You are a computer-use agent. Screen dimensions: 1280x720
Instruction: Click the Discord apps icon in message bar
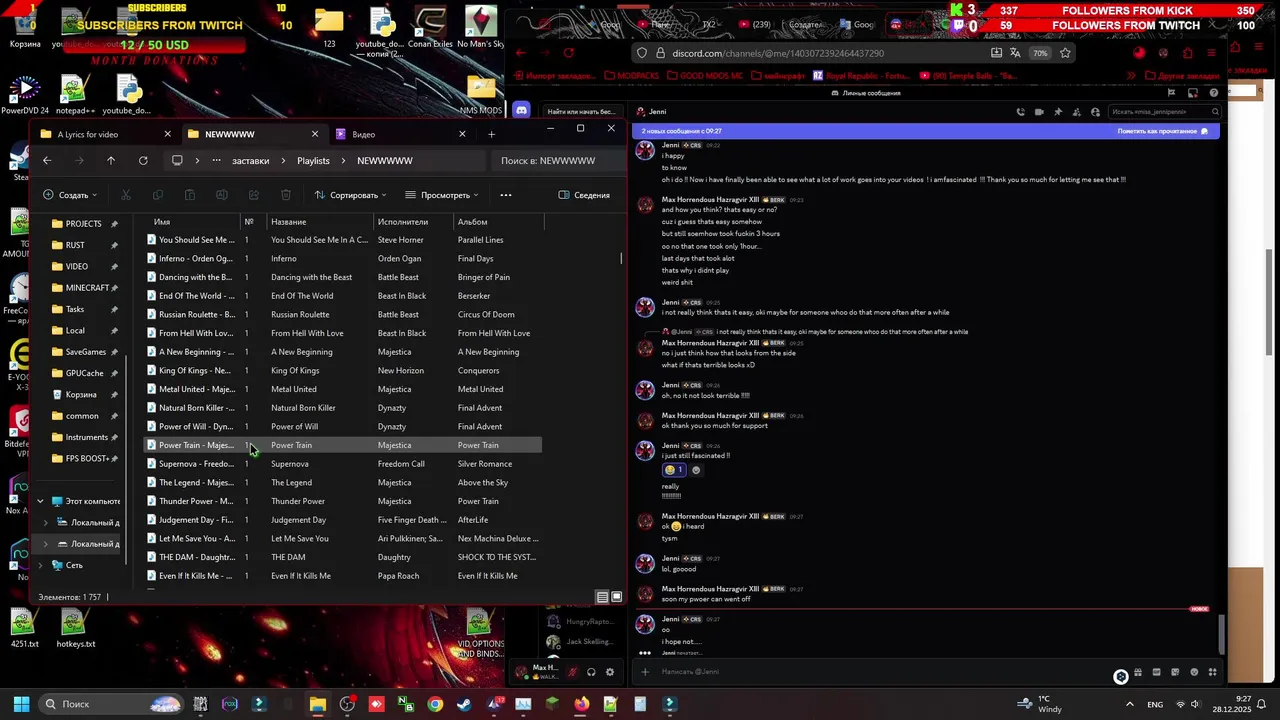1213,672
